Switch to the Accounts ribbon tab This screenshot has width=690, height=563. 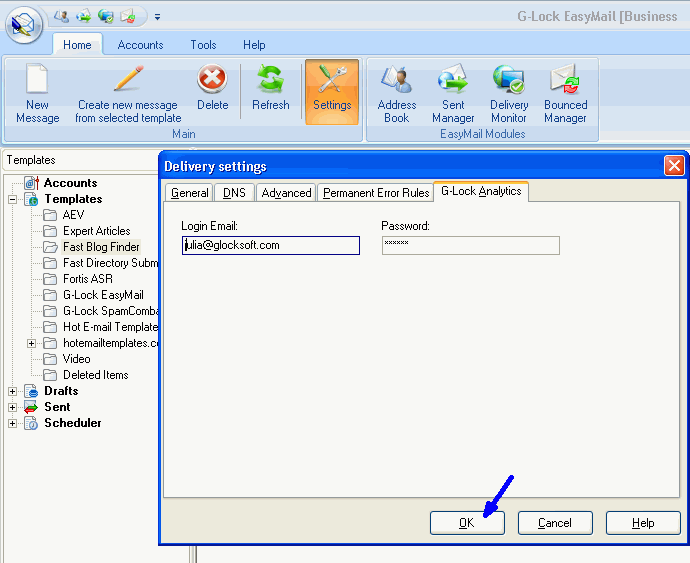click(x=140, y=44)
